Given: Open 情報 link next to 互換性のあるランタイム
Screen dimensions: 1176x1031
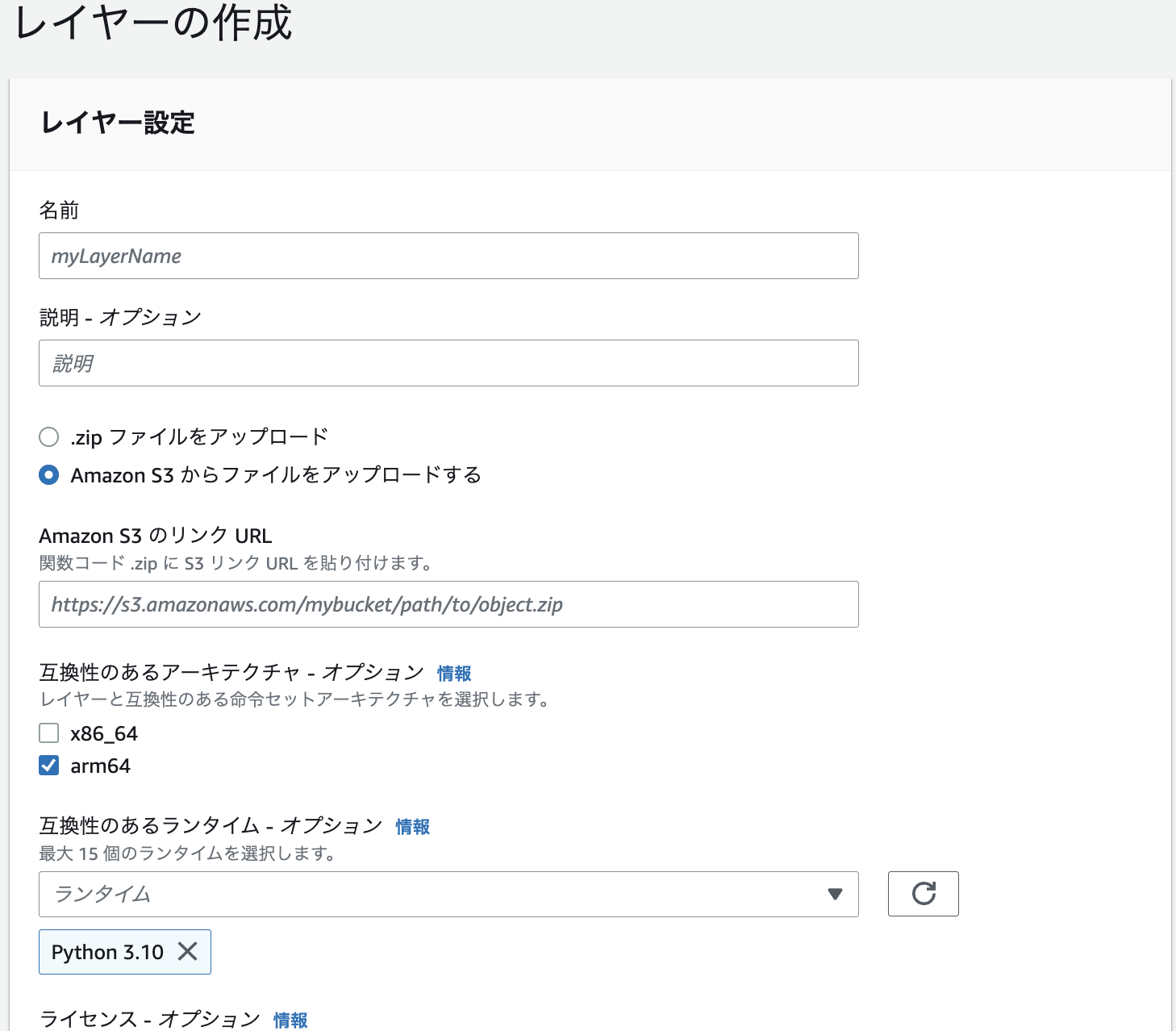Looking at the screenshot, I should click(411, 827).
